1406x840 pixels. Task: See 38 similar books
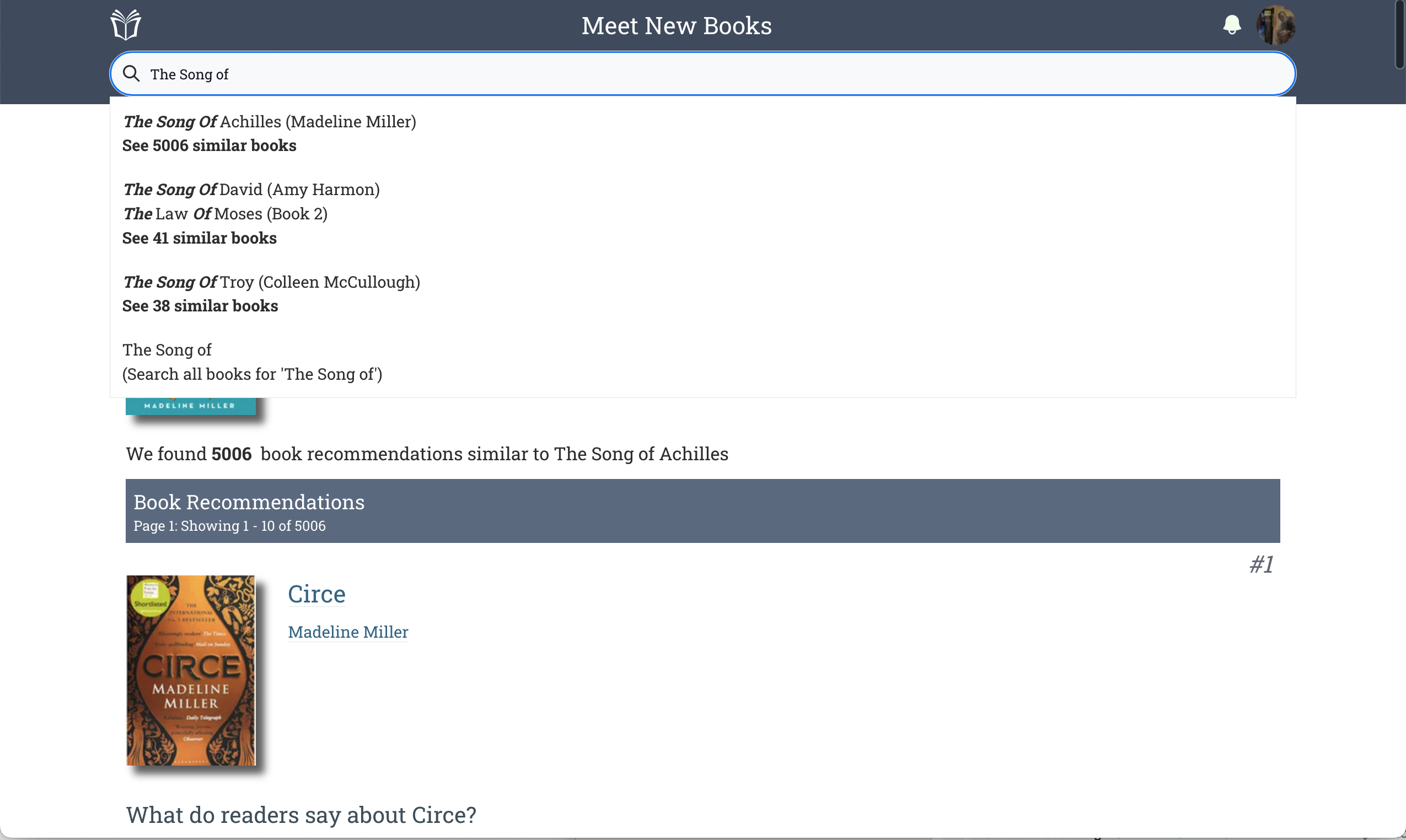click(x=201, y=306)
